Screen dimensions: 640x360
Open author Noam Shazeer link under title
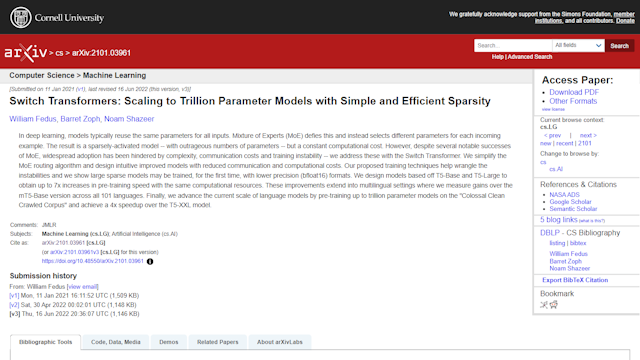click(129, 119)
